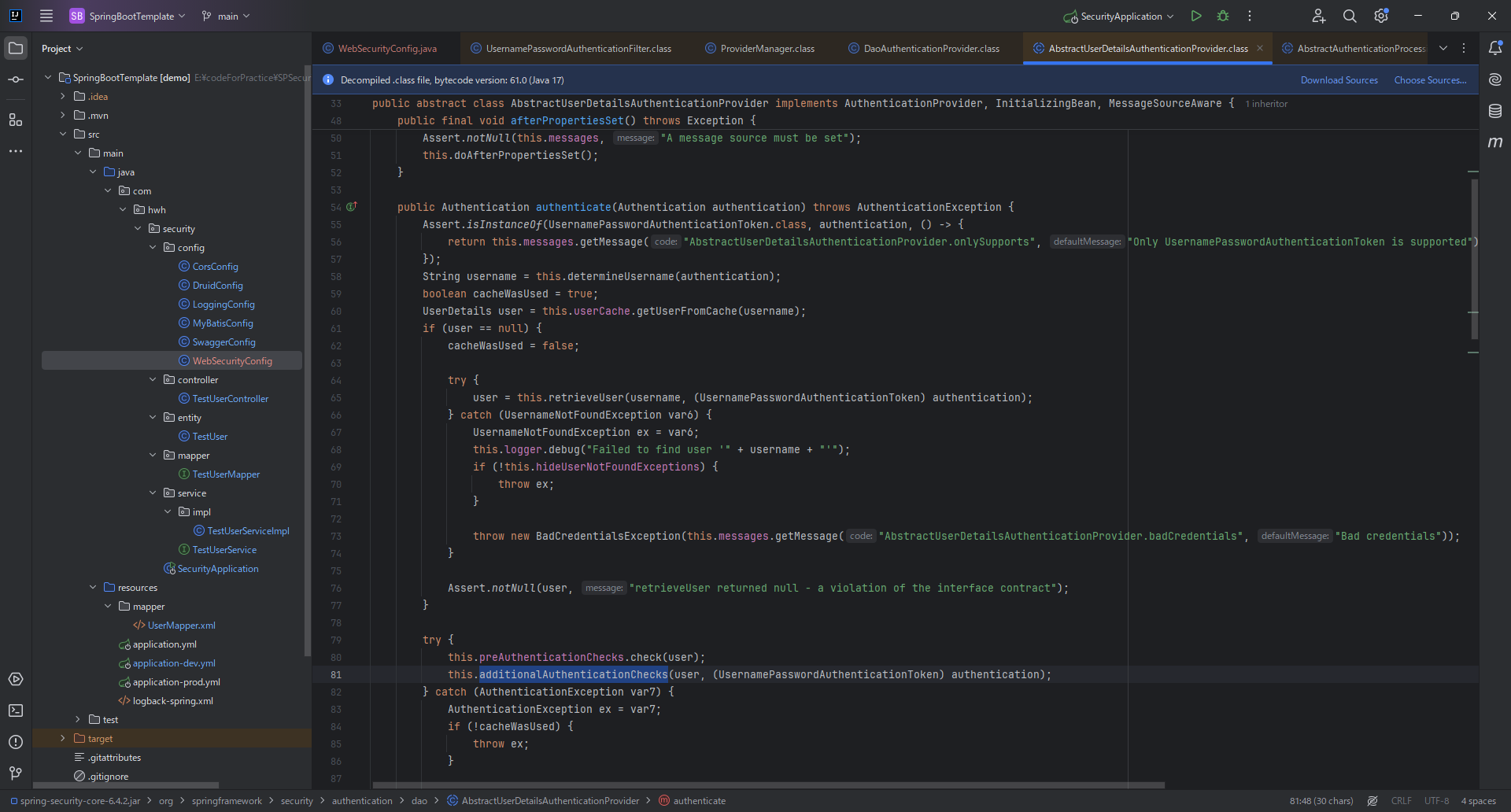Open the Maven tool window
1511x812 pixels.
[x=1495, y=142]
